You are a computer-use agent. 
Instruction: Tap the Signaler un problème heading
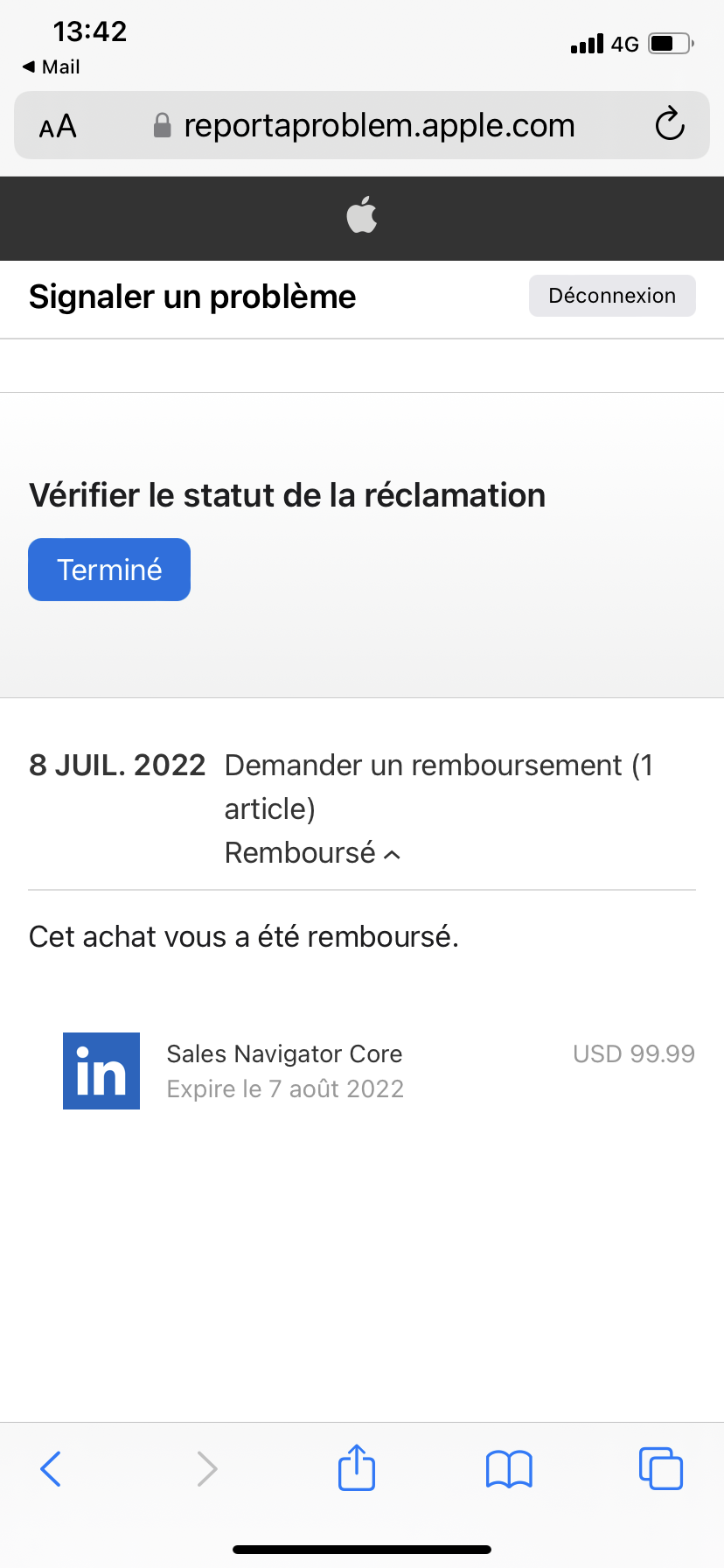[x=192, y=297]
